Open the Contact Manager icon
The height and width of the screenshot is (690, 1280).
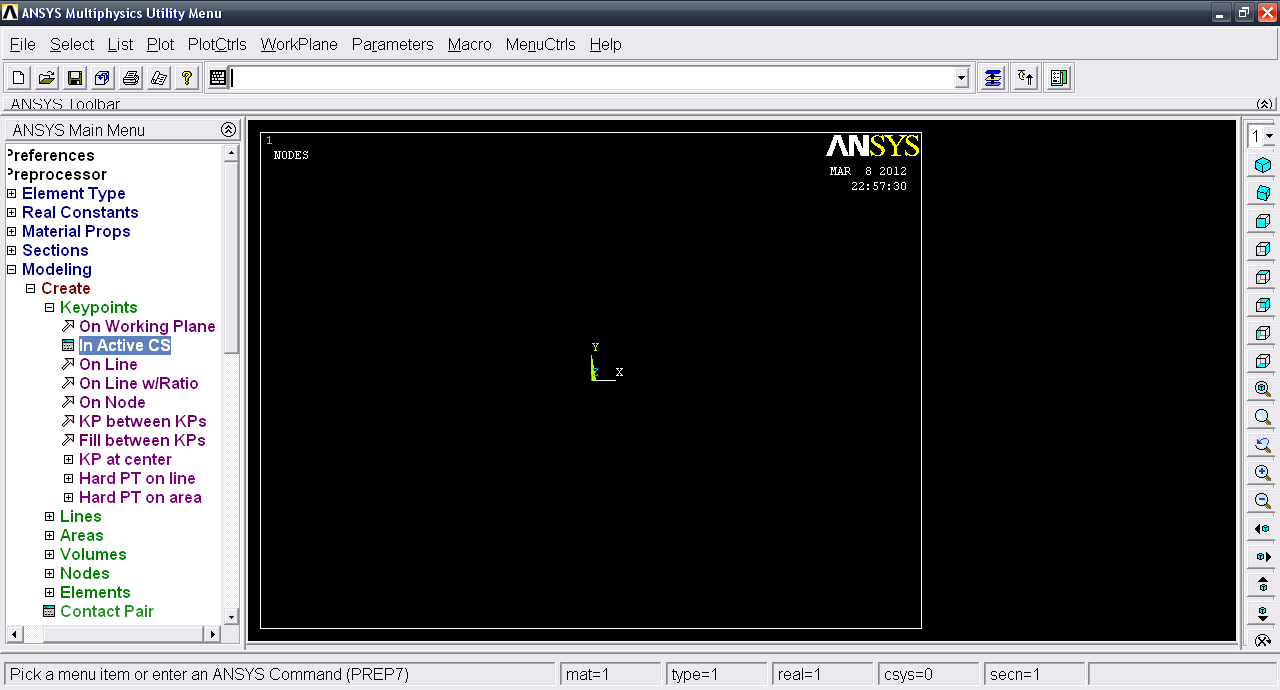[1059, 78]
